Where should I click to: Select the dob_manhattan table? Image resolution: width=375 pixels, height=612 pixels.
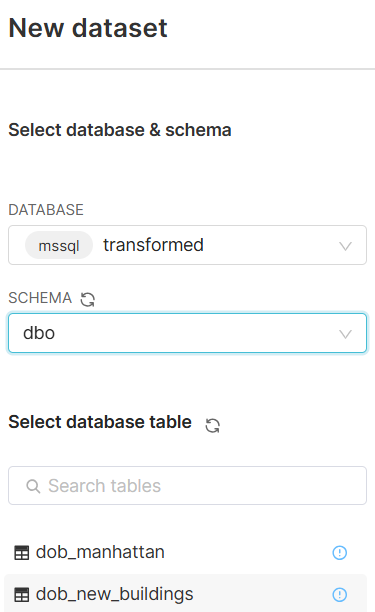click(186, 552)
